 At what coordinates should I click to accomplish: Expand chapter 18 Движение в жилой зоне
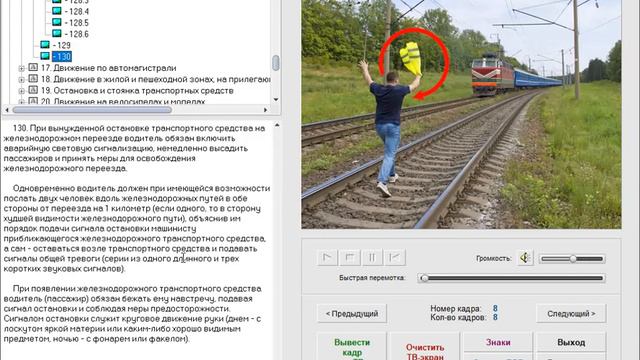pos(22,80)
